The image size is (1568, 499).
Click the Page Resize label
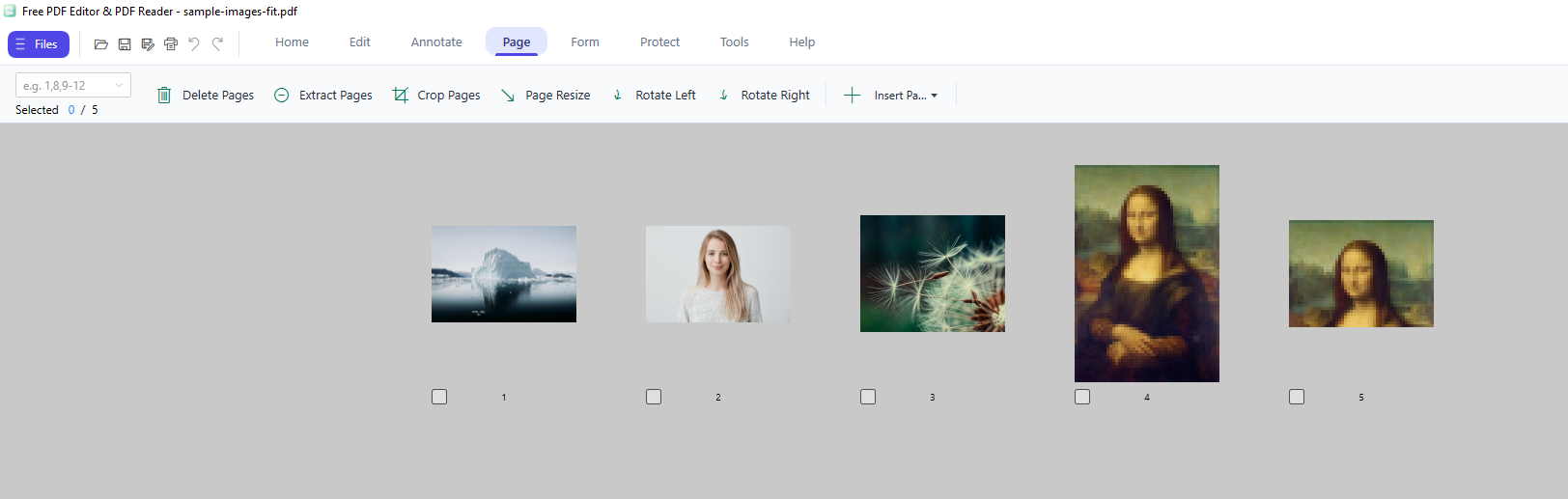click(x=558, y=96)
